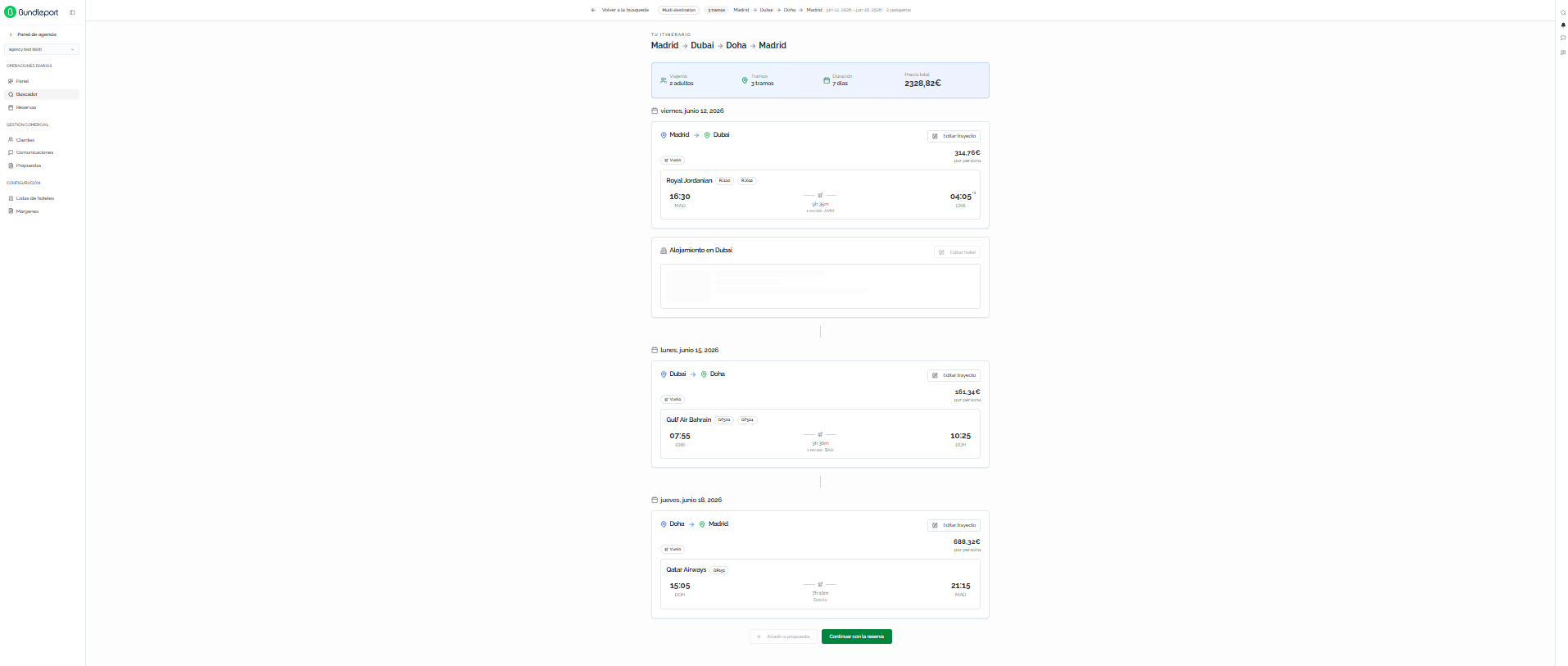Click the 3 tramos chip in header
Screen dimensions: 1568x666
717,10
